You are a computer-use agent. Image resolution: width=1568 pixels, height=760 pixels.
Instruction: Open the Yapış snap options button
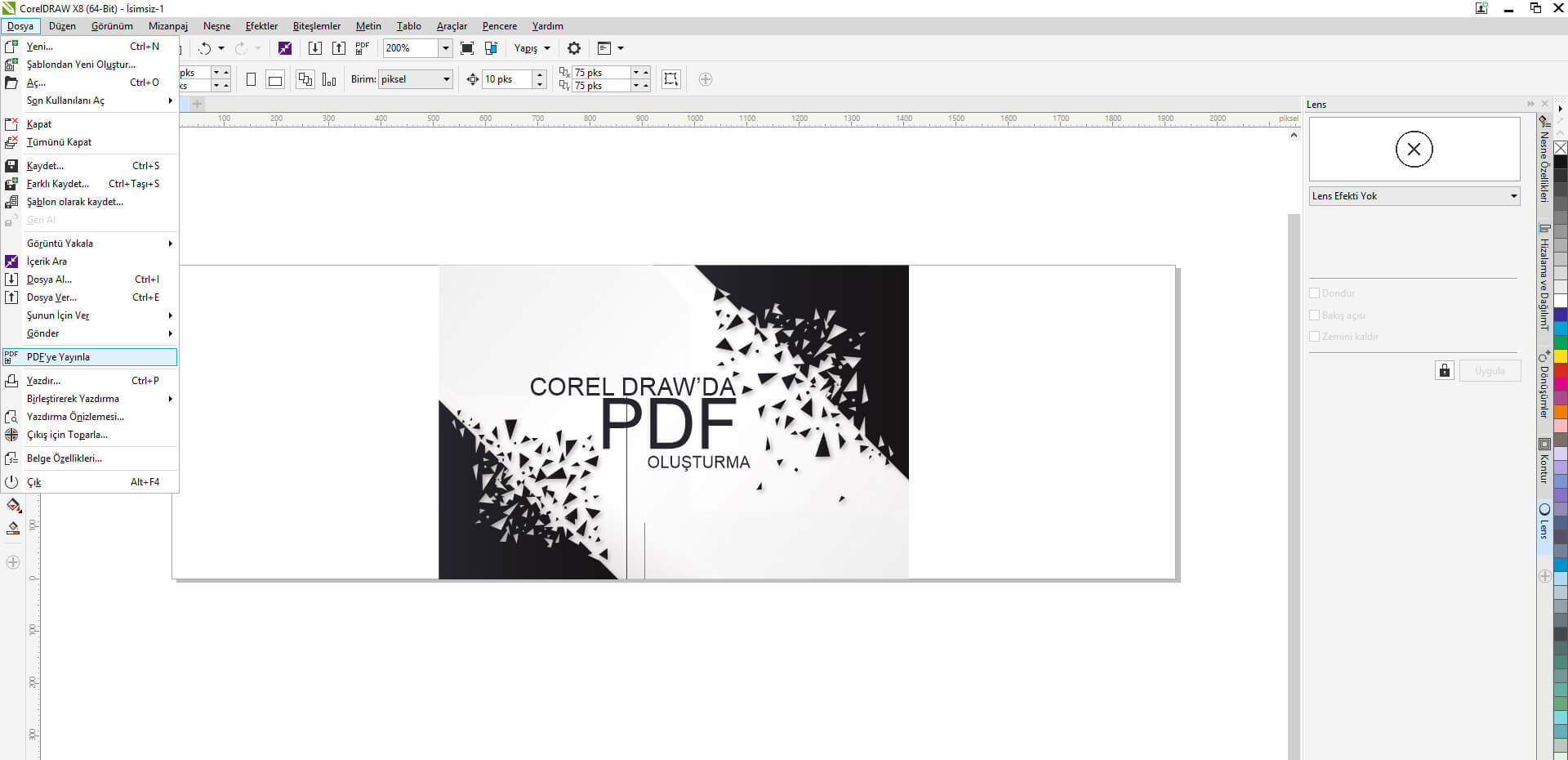532,48
